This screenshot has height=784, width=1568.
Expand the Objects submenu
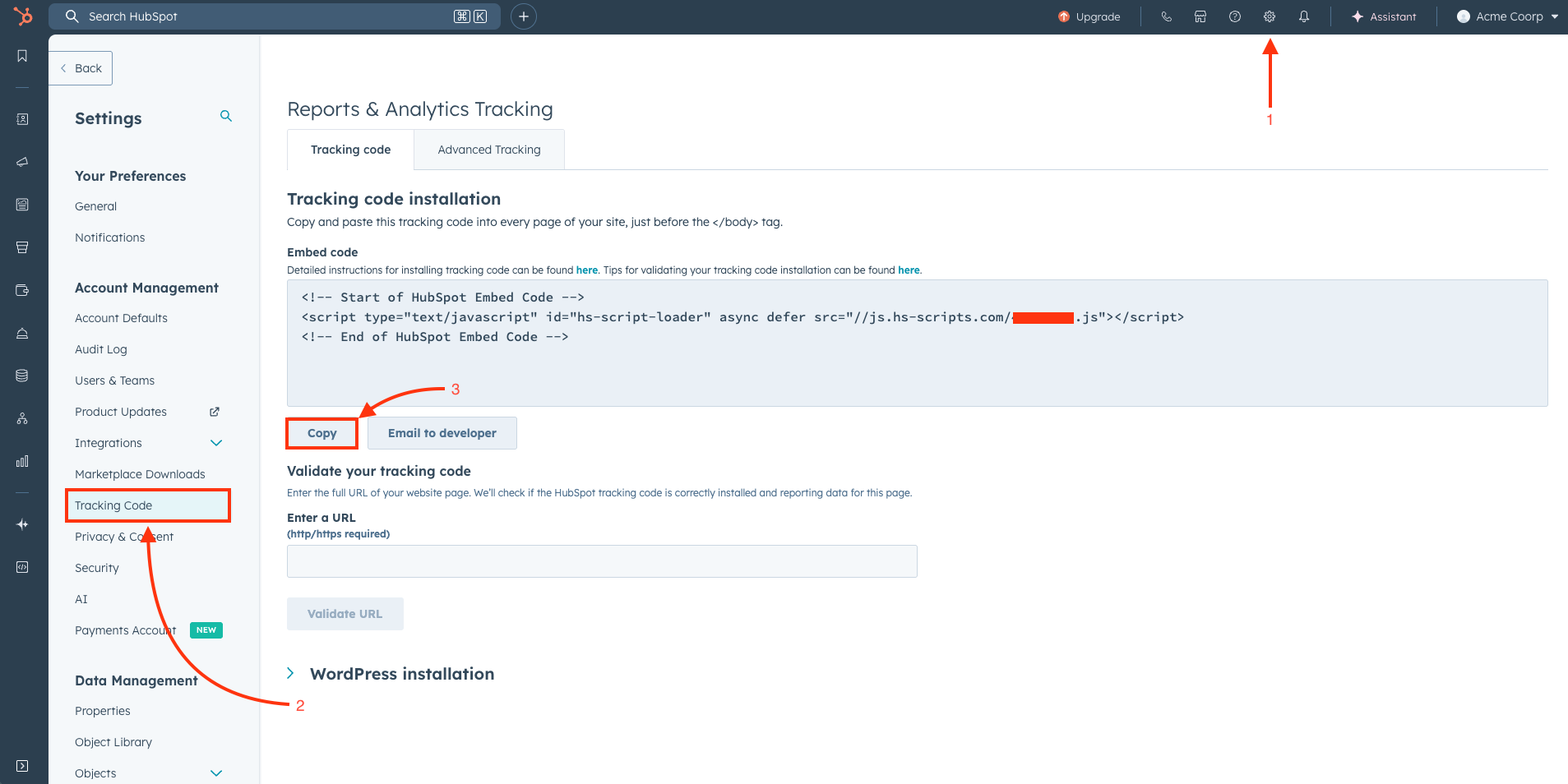[x=216, y=773]
